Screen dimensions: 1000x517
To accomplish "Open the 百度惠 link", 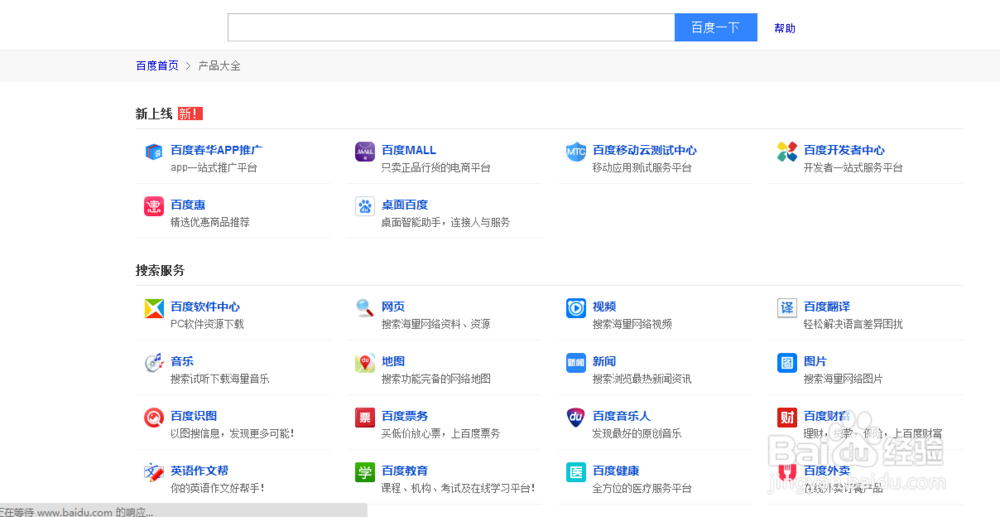I will (x=188, y=205).
